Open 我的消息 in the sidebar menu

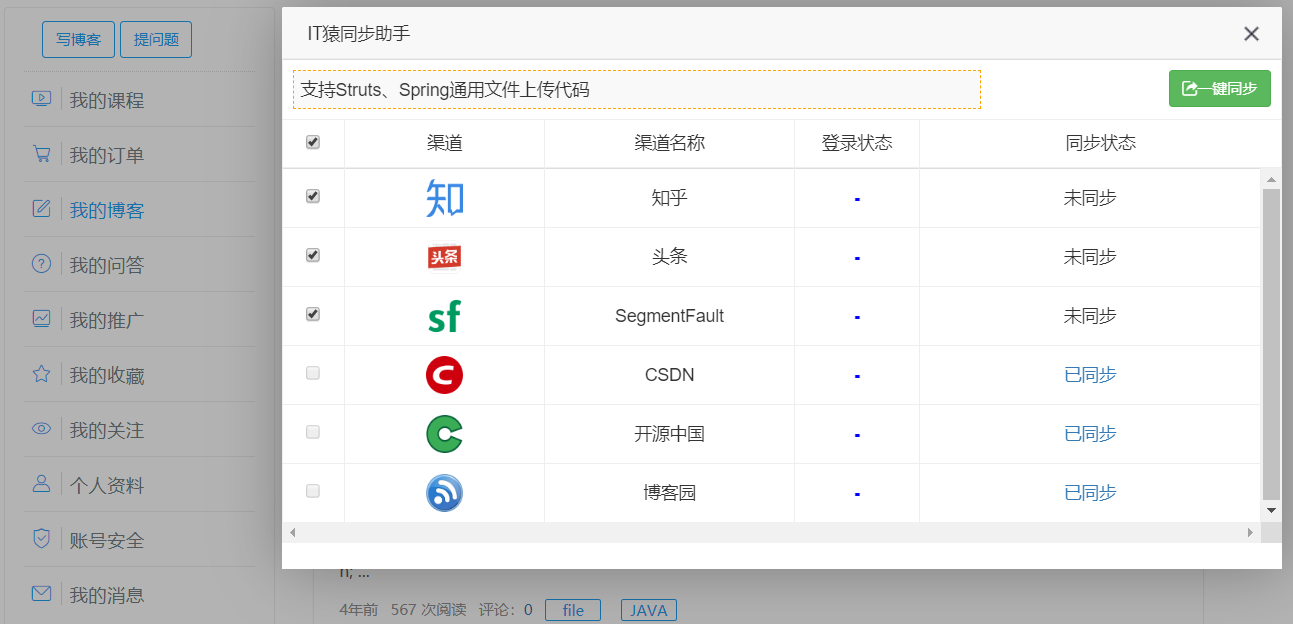(107, 595)
